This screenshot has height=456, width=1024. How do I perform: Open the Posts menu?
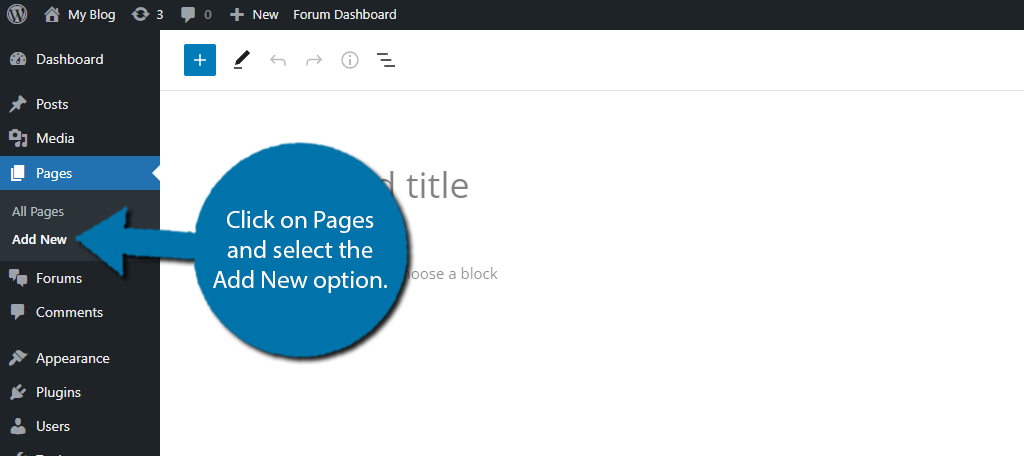pyautogui.click(x=80, y=105)
